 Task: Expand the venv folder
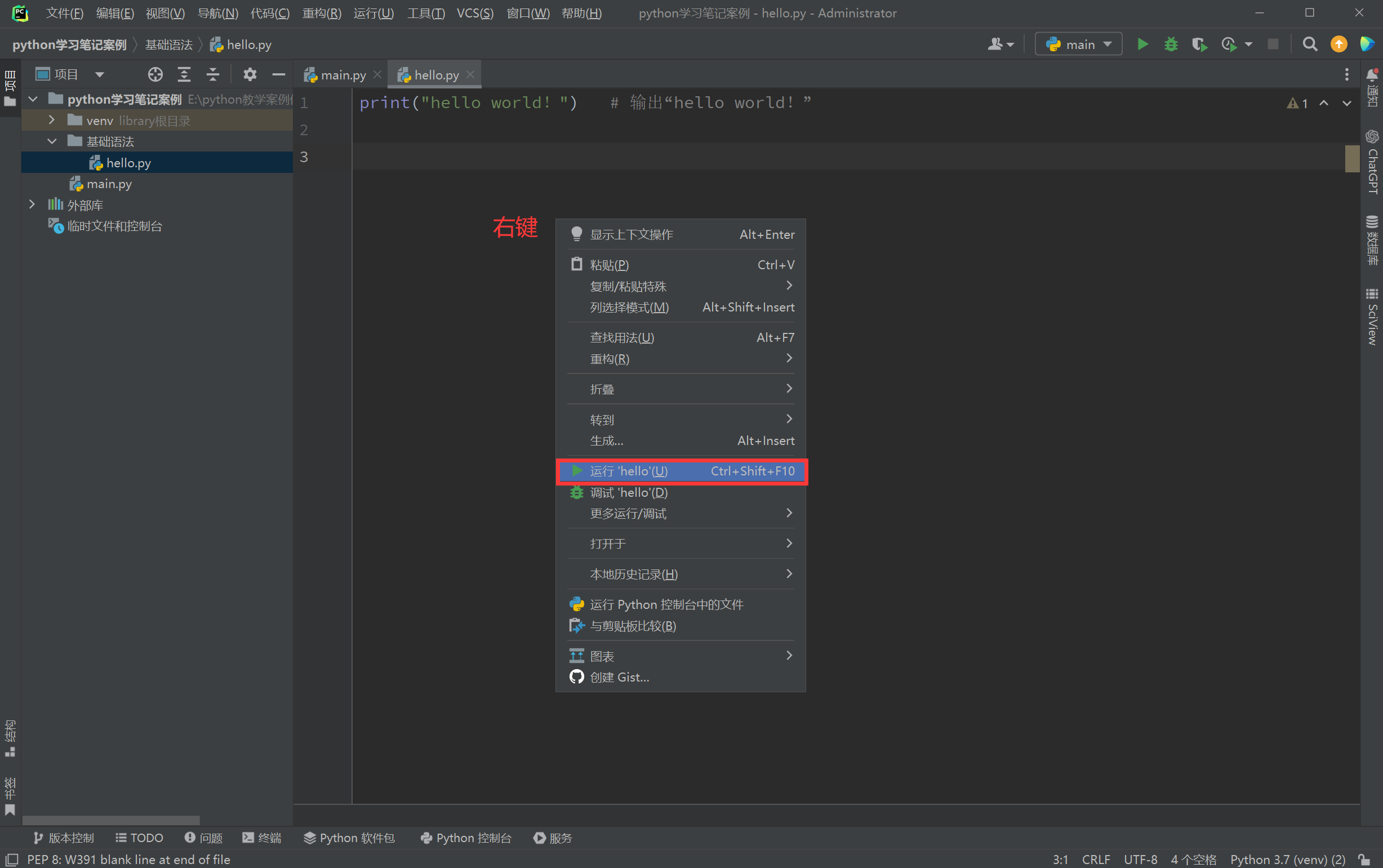click(x=52, y=120)
